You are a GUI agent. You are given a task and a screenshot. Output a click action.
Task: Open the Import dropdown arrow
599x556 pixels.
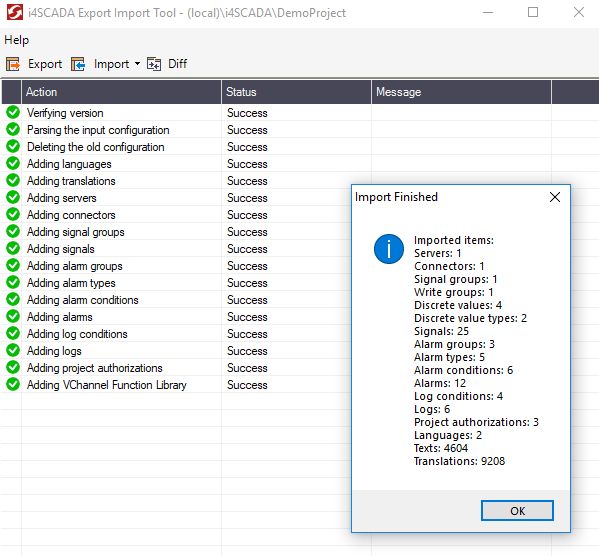[137, 63]
